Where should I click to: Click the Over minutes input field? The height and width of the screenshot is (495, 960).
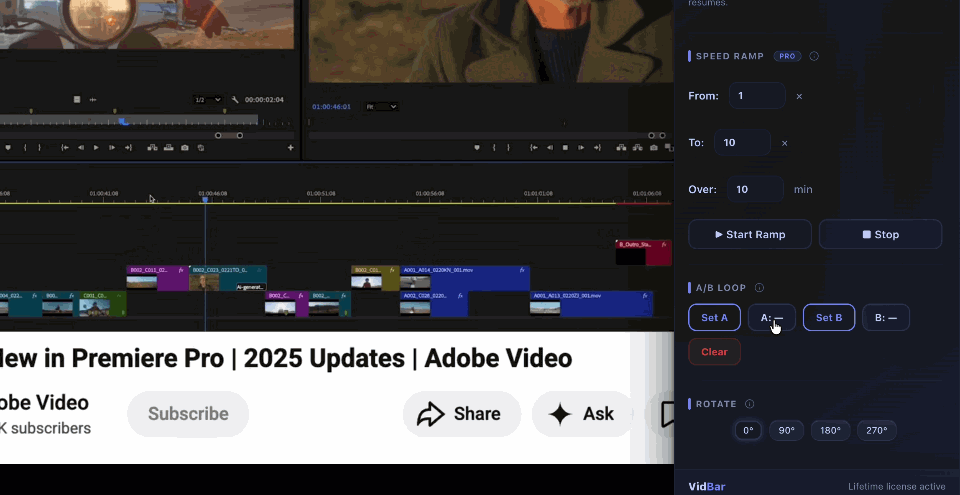(x=756, y=189)
